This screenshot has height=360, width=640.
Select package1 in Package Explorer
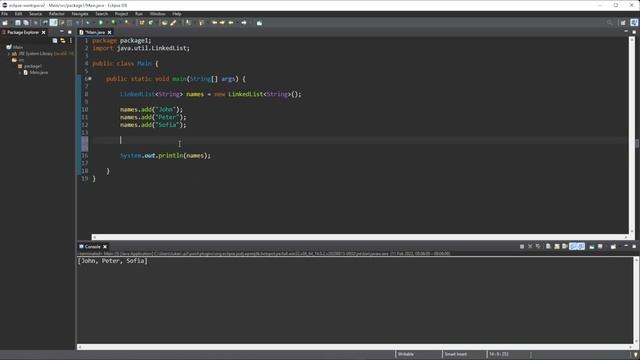click(x=29, y=66)
